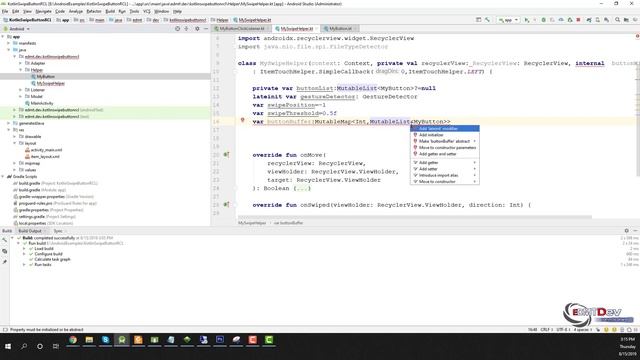This screenshot has height=360, width=640.
Task: Click the red Stop icon in toolbar
Action: [578, 20]
